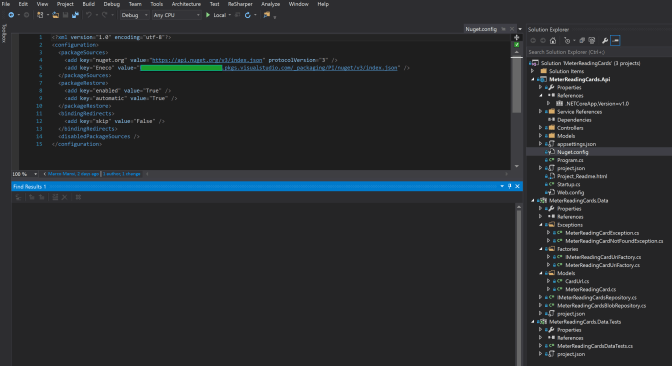Toggle the Preview Selected Items button
This screenshot has height=366, width=672.
point(615,40)
